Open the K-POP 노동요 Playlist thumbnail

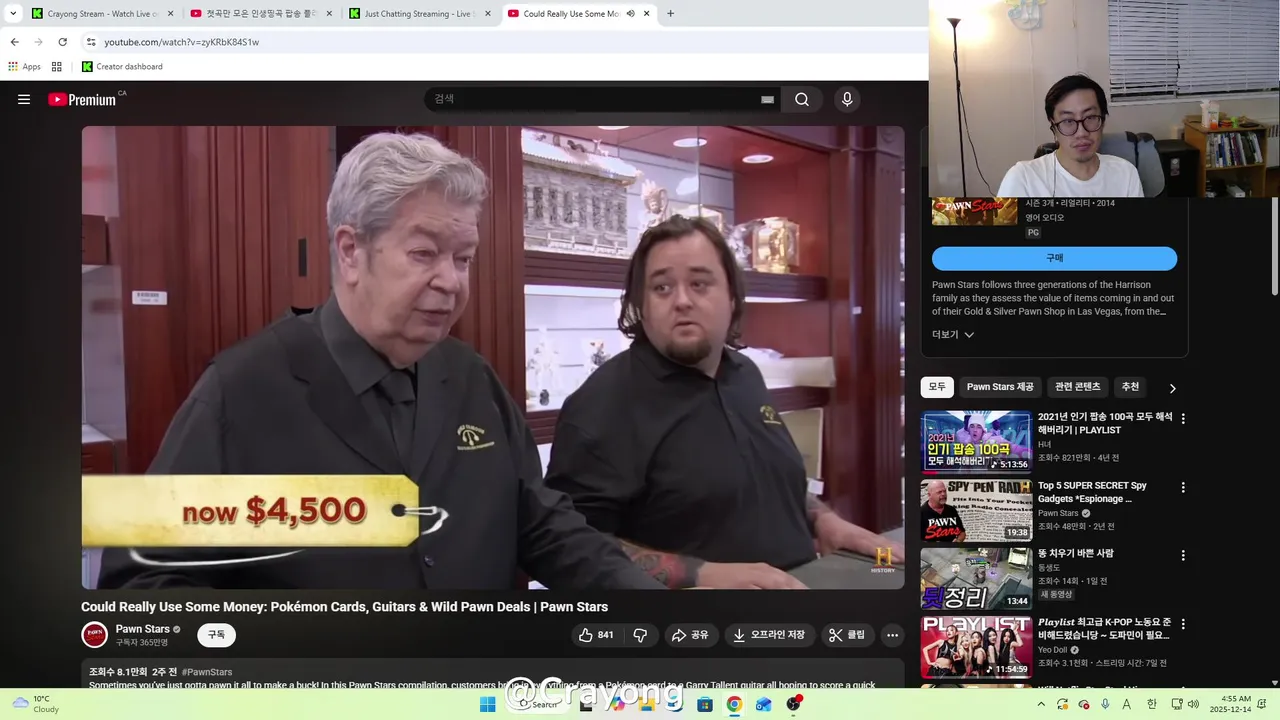pos(976,647)
